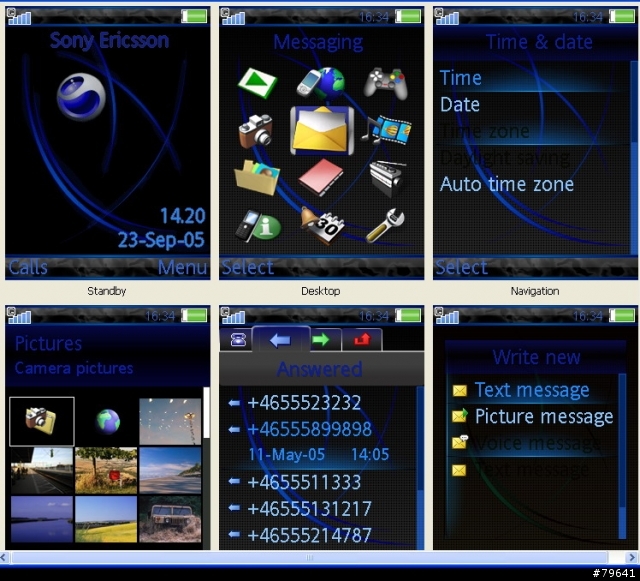640x581 pixels.
Task: Click the Sony Ericsson logo on Standby screen
Action: (x=81, y=97)
